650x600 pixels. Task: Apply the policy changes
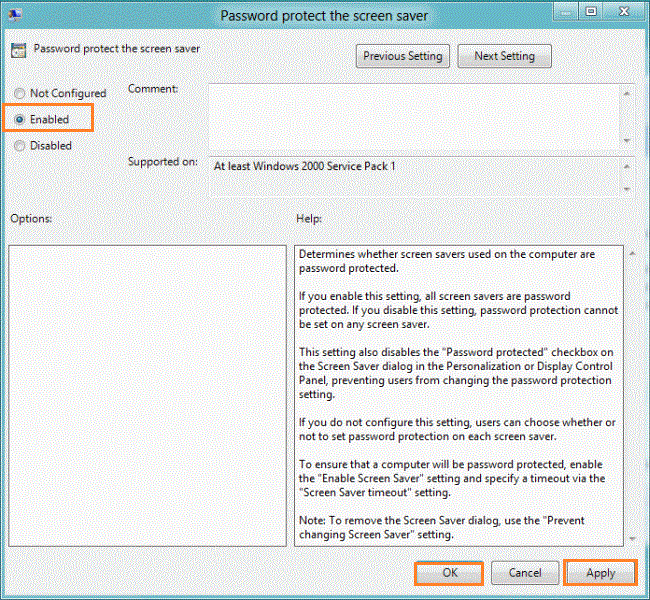(600, 573)
